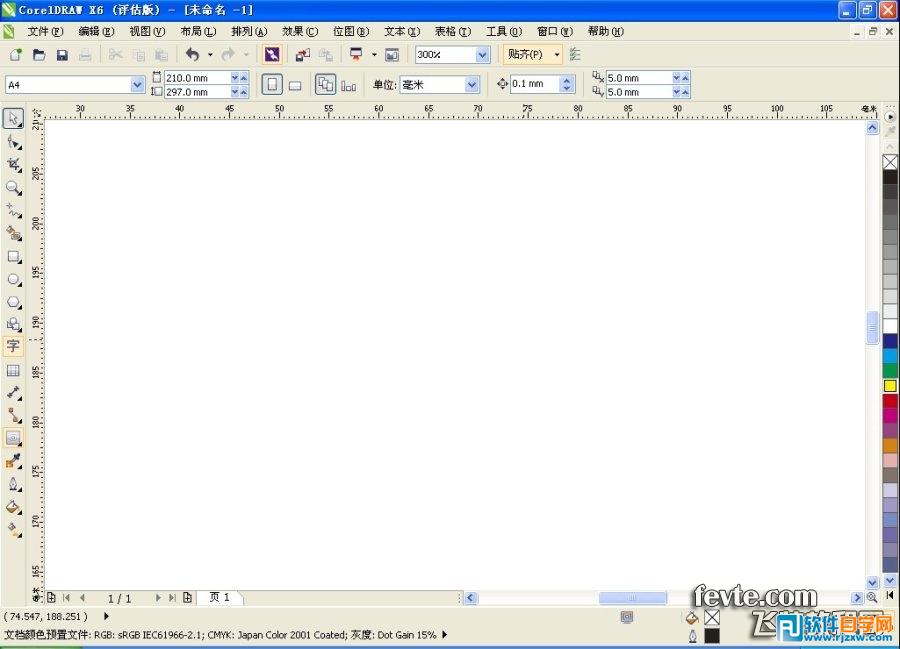The width and height of the screenshot is (900, 649).
Task: Click the Save button
Action: [x=62, y=54]
